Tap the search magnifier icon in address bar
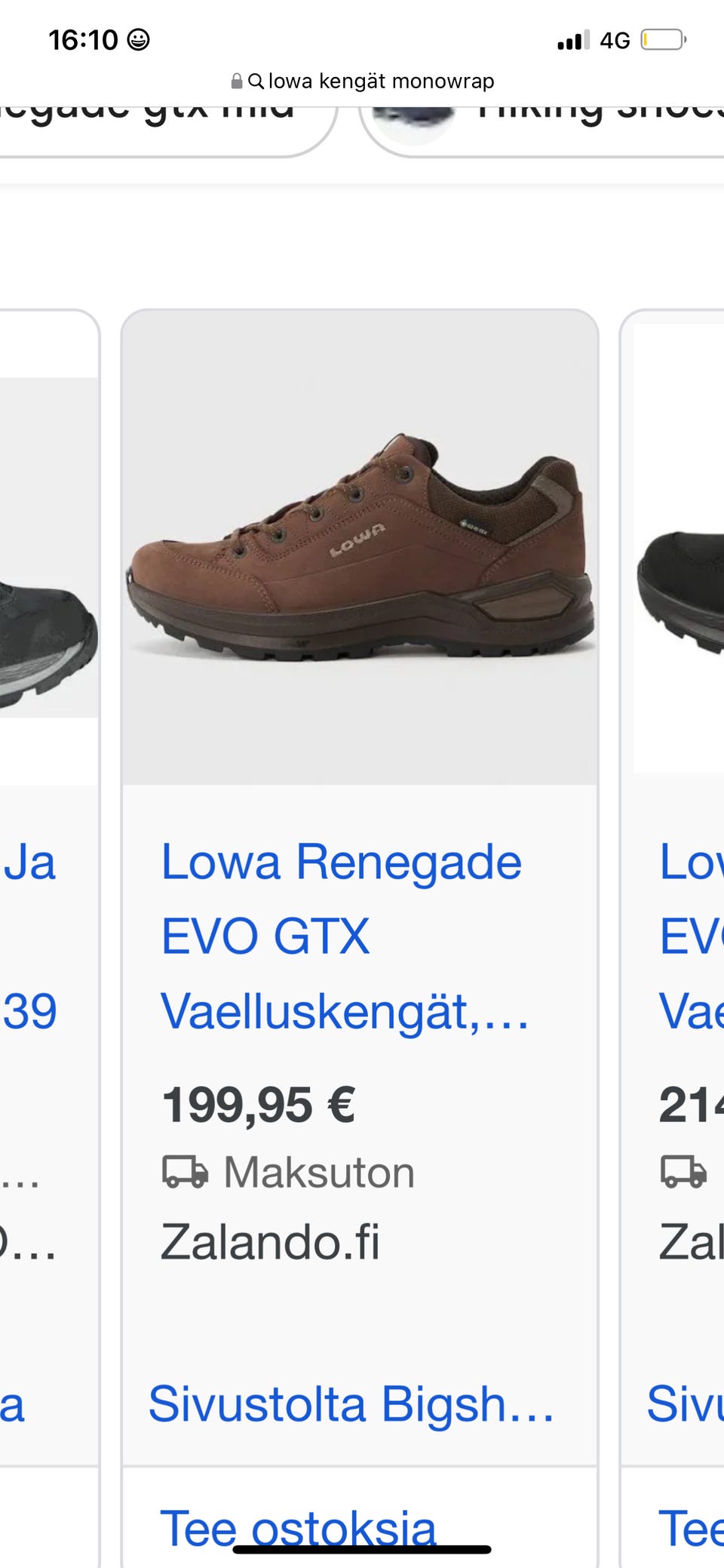724x1568 pixels. (x=256, y=81)
